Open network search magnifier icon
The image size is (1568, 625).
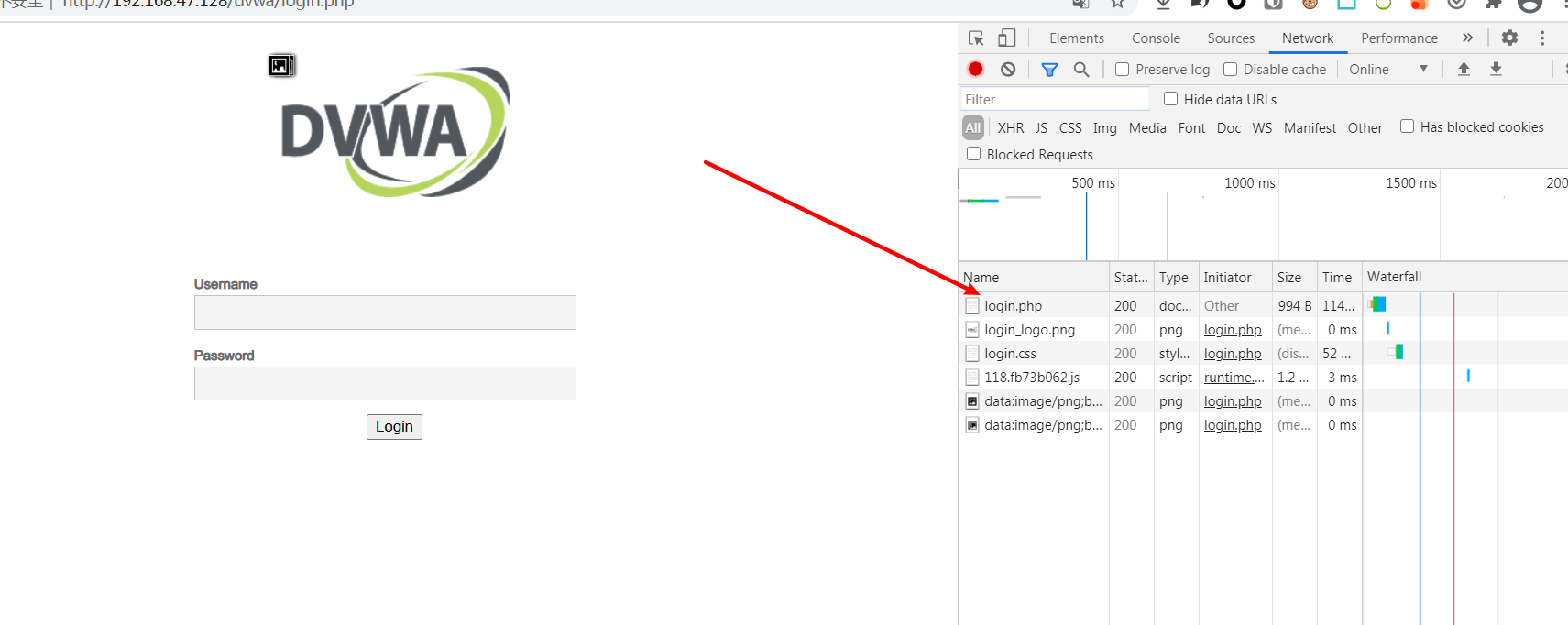(x=1081, y=69)
